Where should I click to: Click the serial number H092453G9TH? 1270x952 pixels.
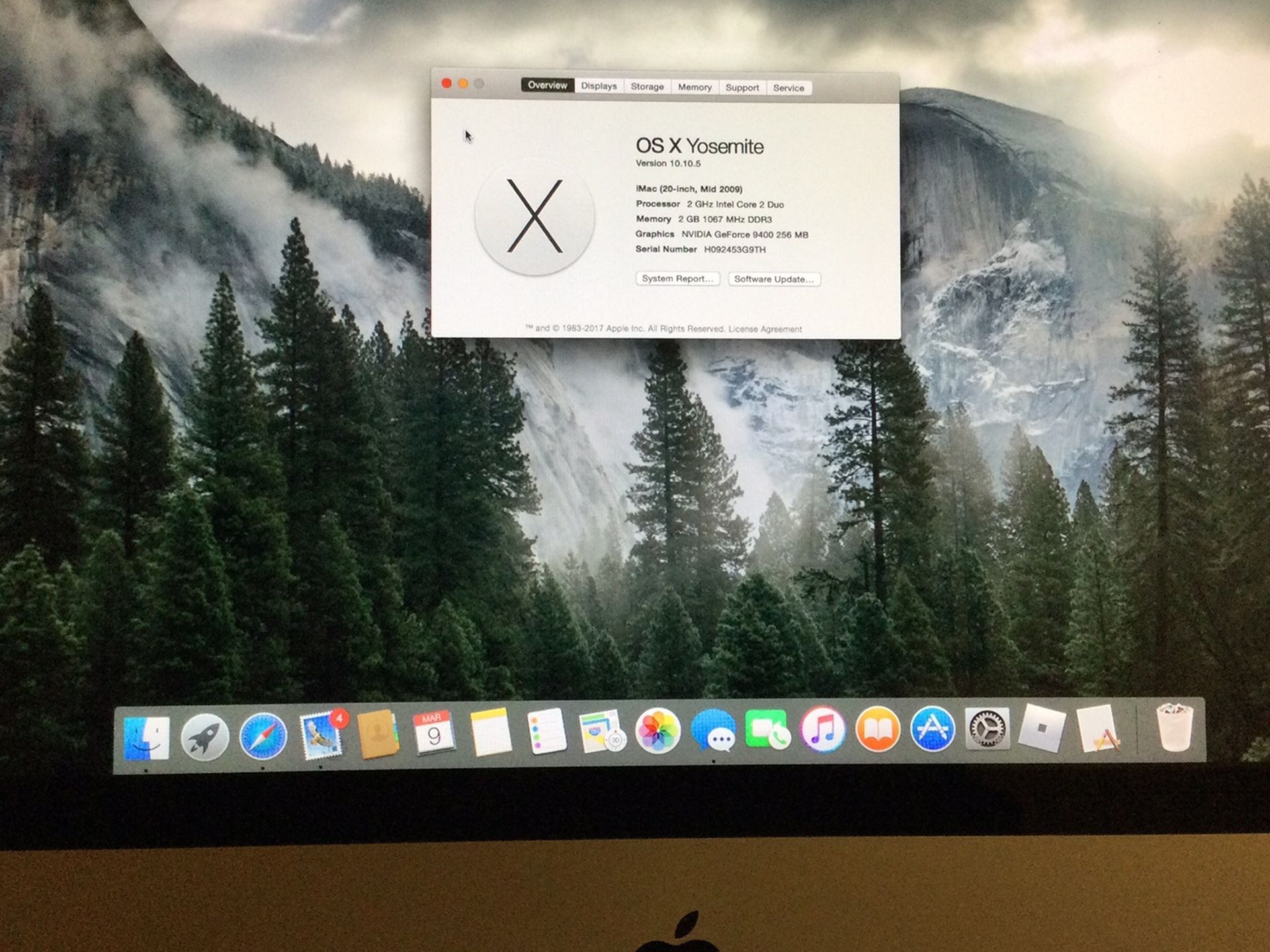click(735, 250)
